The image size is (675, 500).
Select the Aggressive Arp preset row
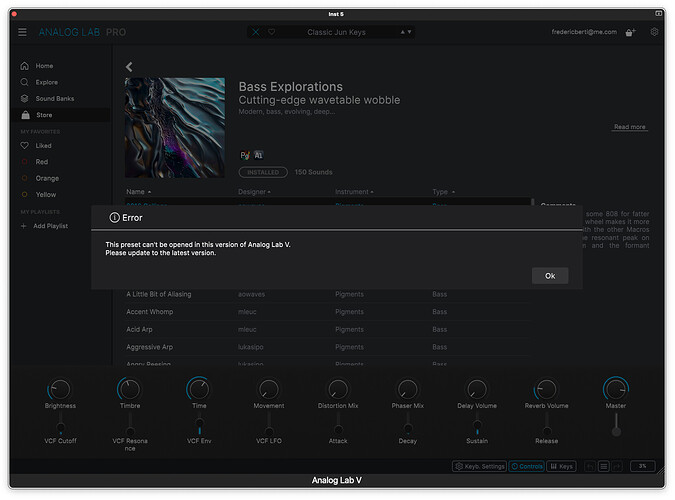[x=327, y=347]
